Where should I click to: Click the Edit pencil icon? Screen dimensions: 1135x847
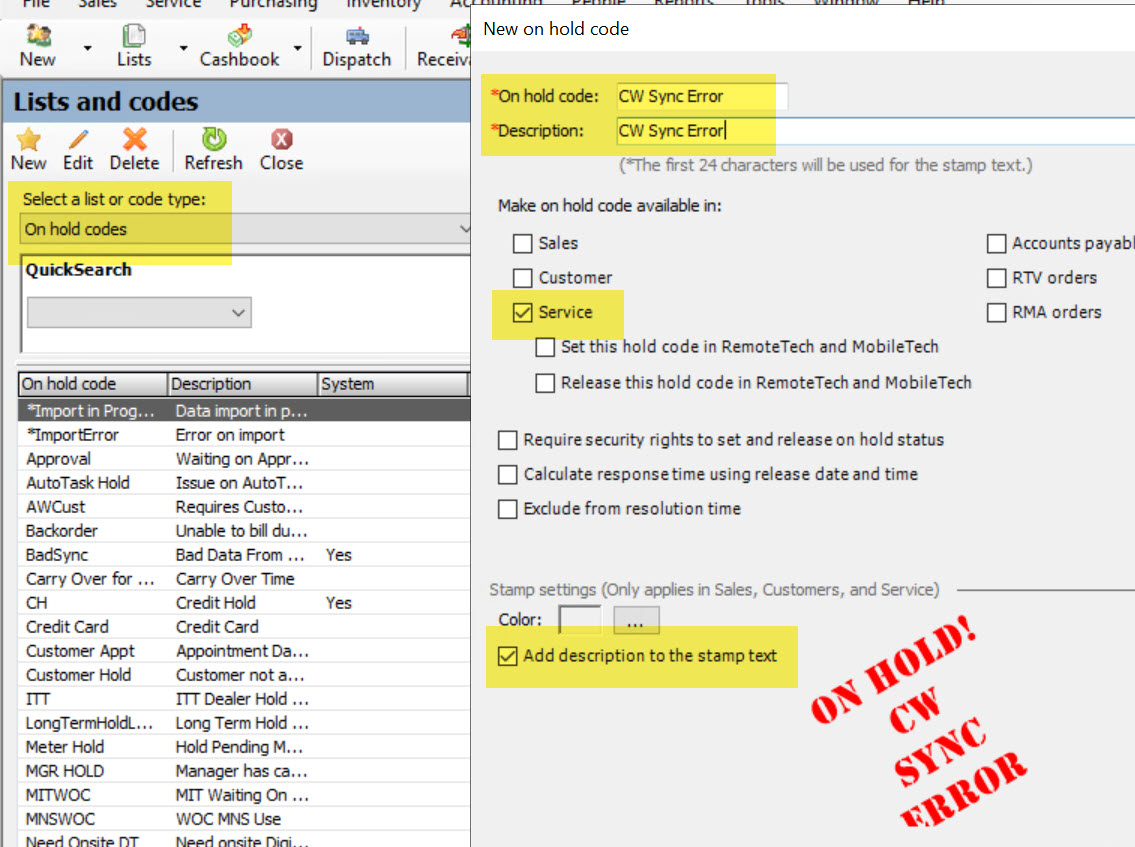77,149
